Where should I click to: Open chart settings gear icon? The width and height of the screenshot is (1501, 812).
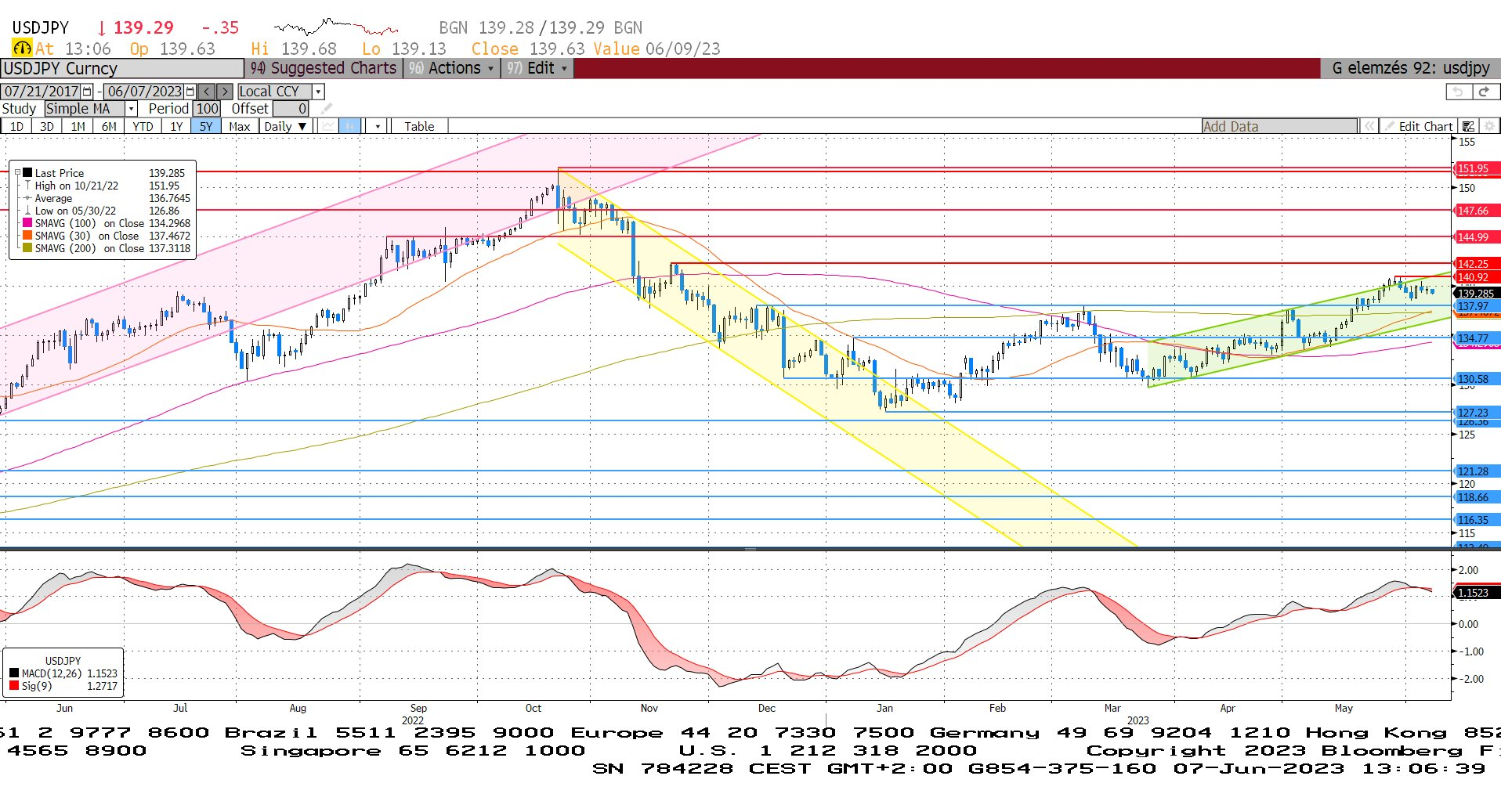coord(1489,126)
